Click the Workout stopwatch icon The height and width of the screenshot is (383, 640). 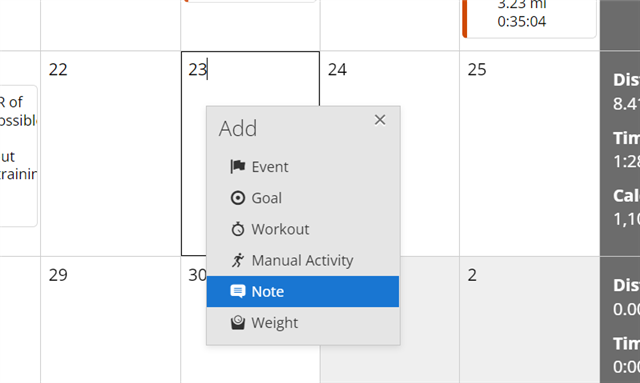[x=238, y=229]
